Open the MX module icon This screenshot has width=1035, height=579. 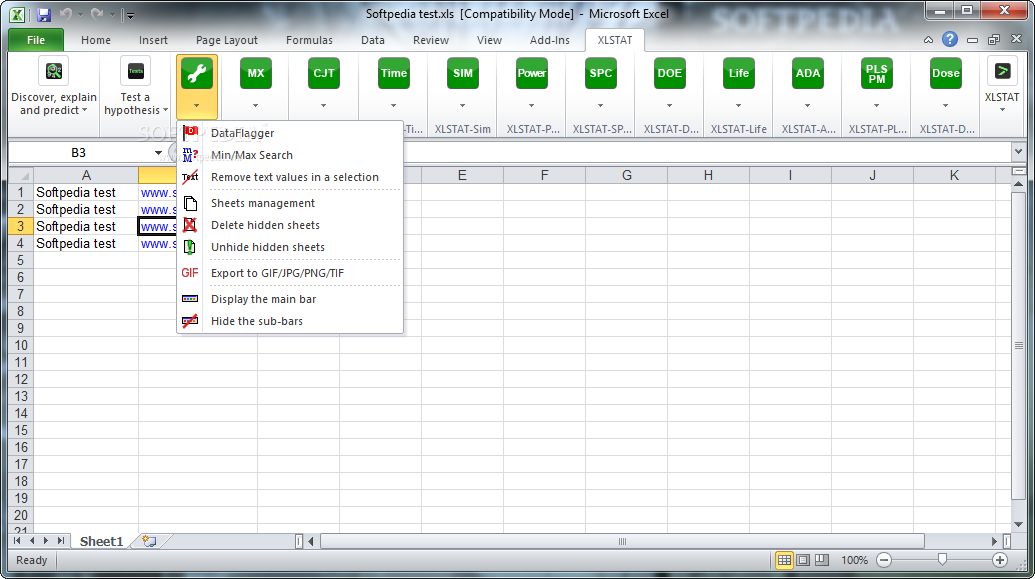point(255,73)
